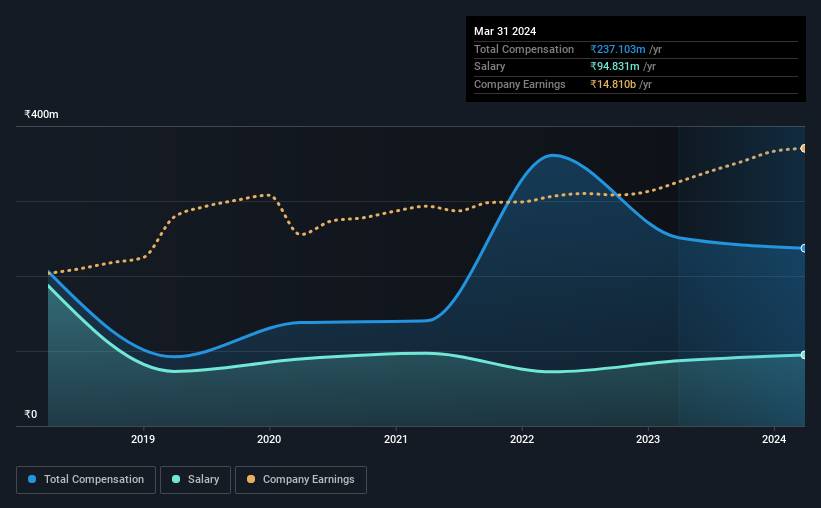The height and width of the screenshot is (508, 821).
Task: Click the tooltip Salary row label
Action: tap(490, 67)
